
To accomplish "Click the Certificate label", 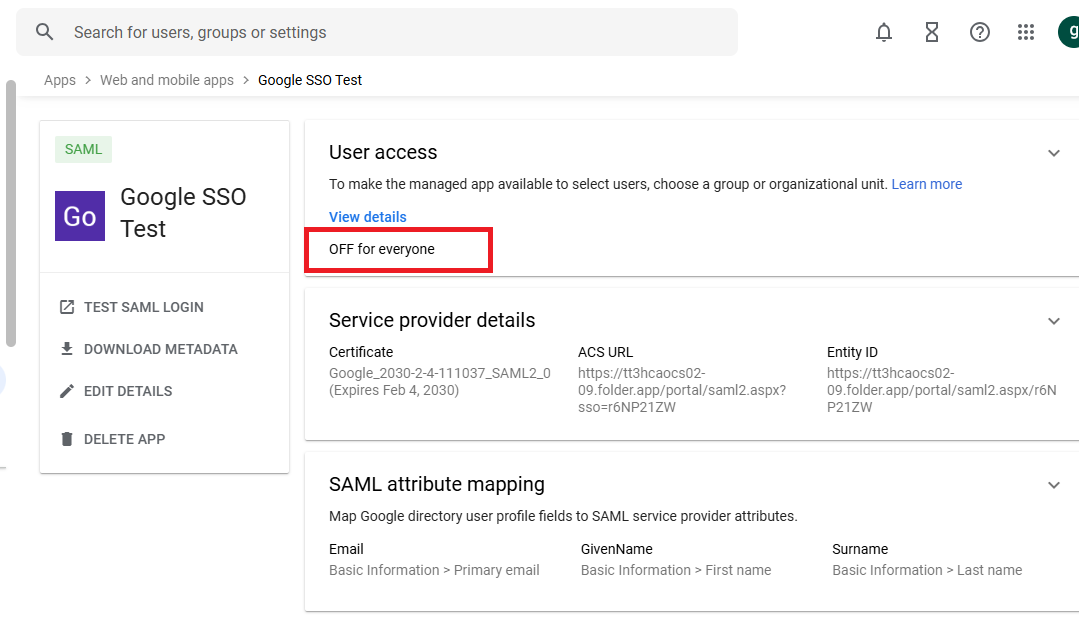I will (x=361, y=352).
